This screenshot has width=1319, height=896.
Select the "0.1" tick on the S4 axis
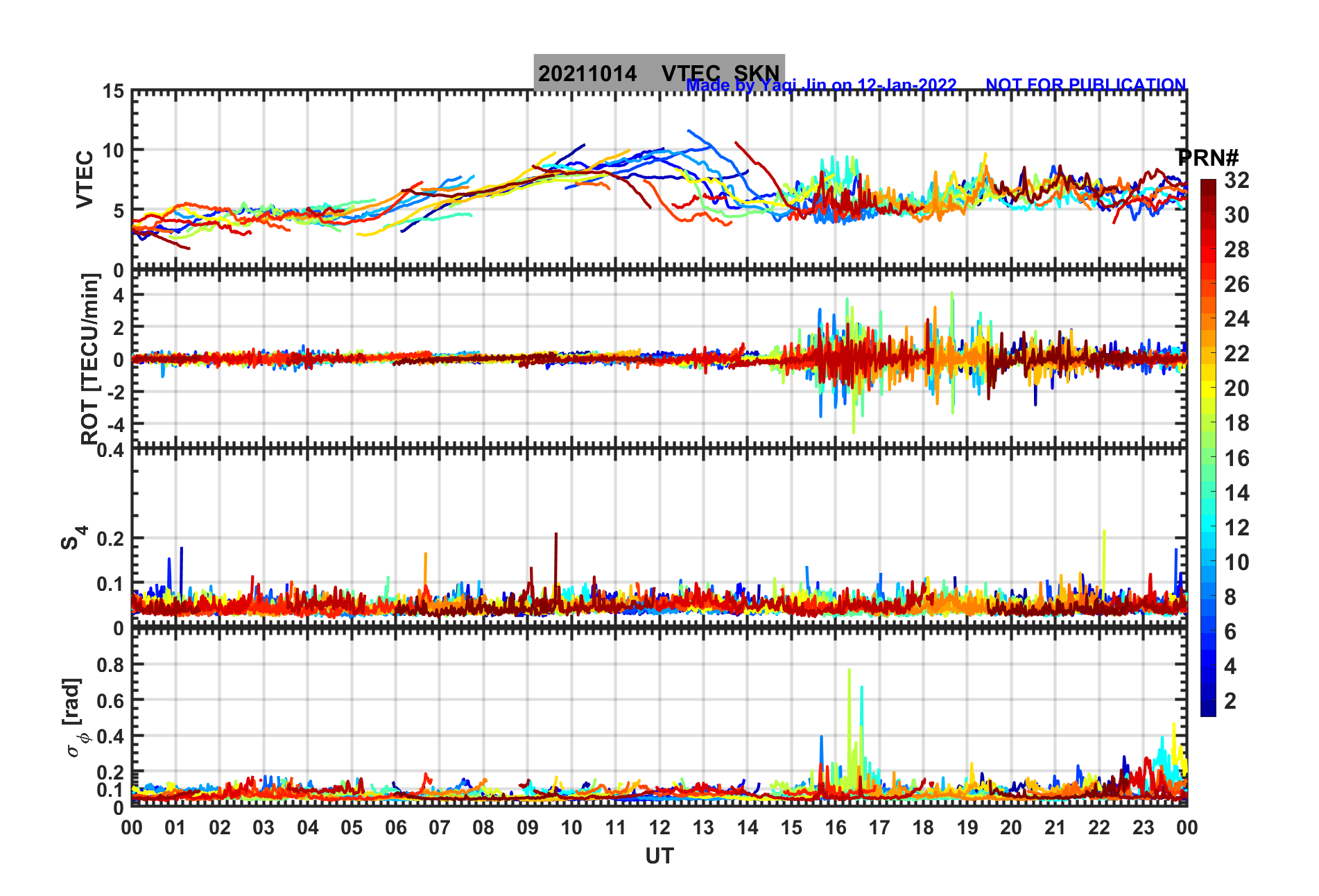[111, 584]
